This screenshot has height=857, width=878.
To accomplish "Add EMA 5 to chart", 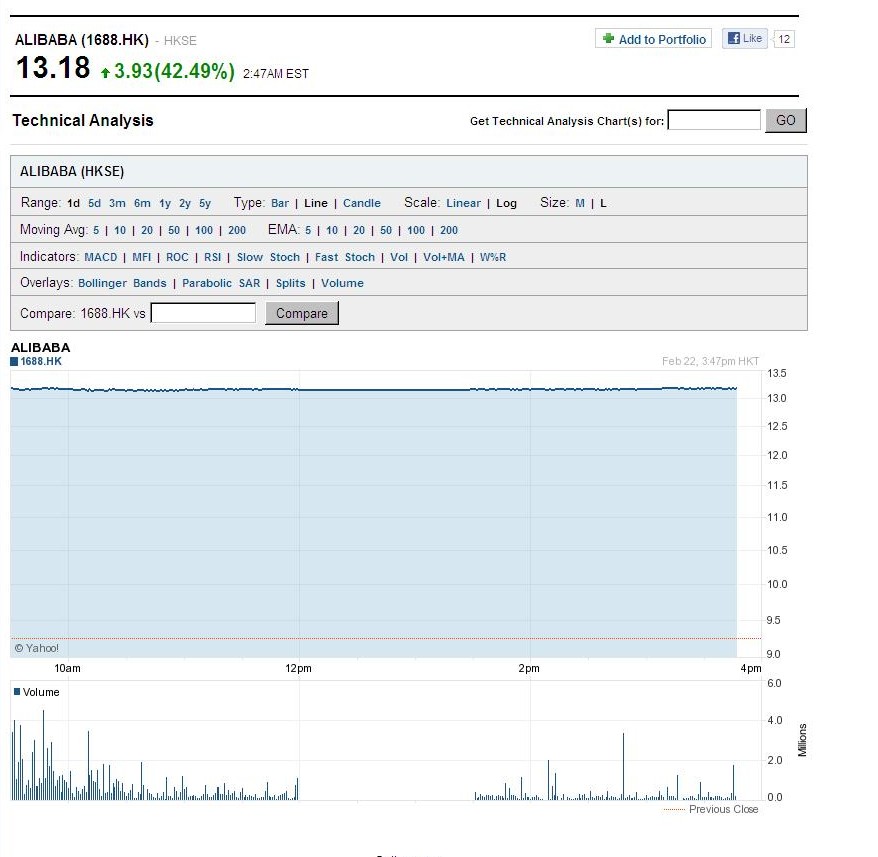I will [308, 230].
